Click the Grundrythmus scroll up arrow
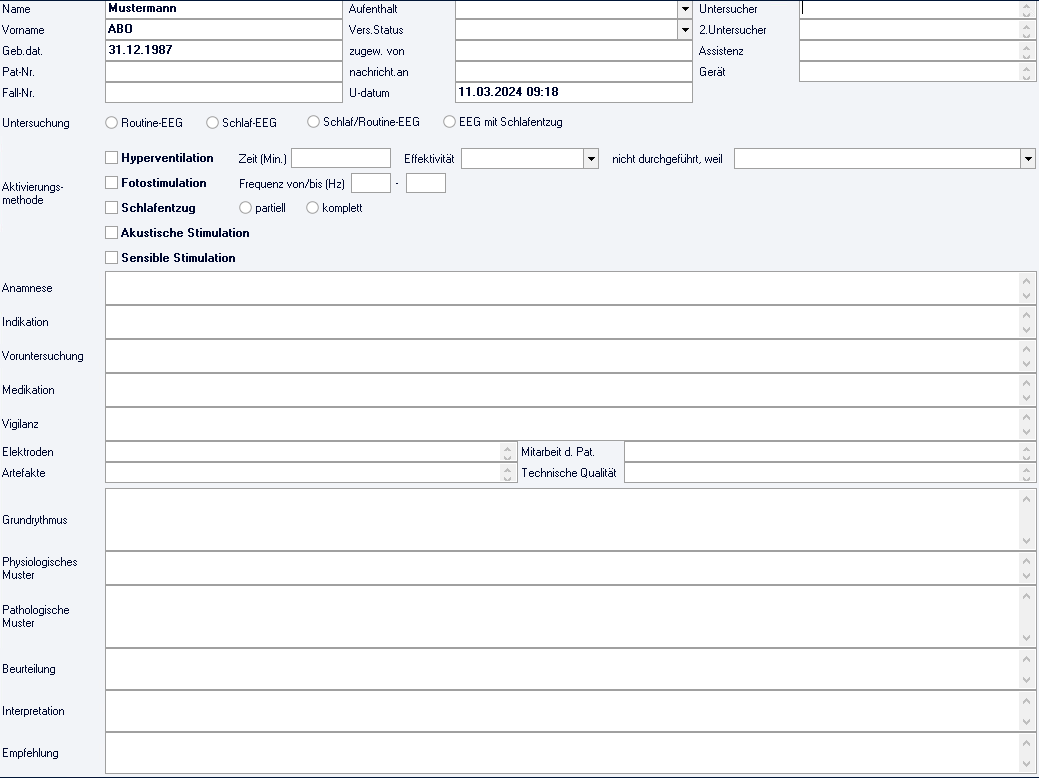 click(x=1026, y=498)
